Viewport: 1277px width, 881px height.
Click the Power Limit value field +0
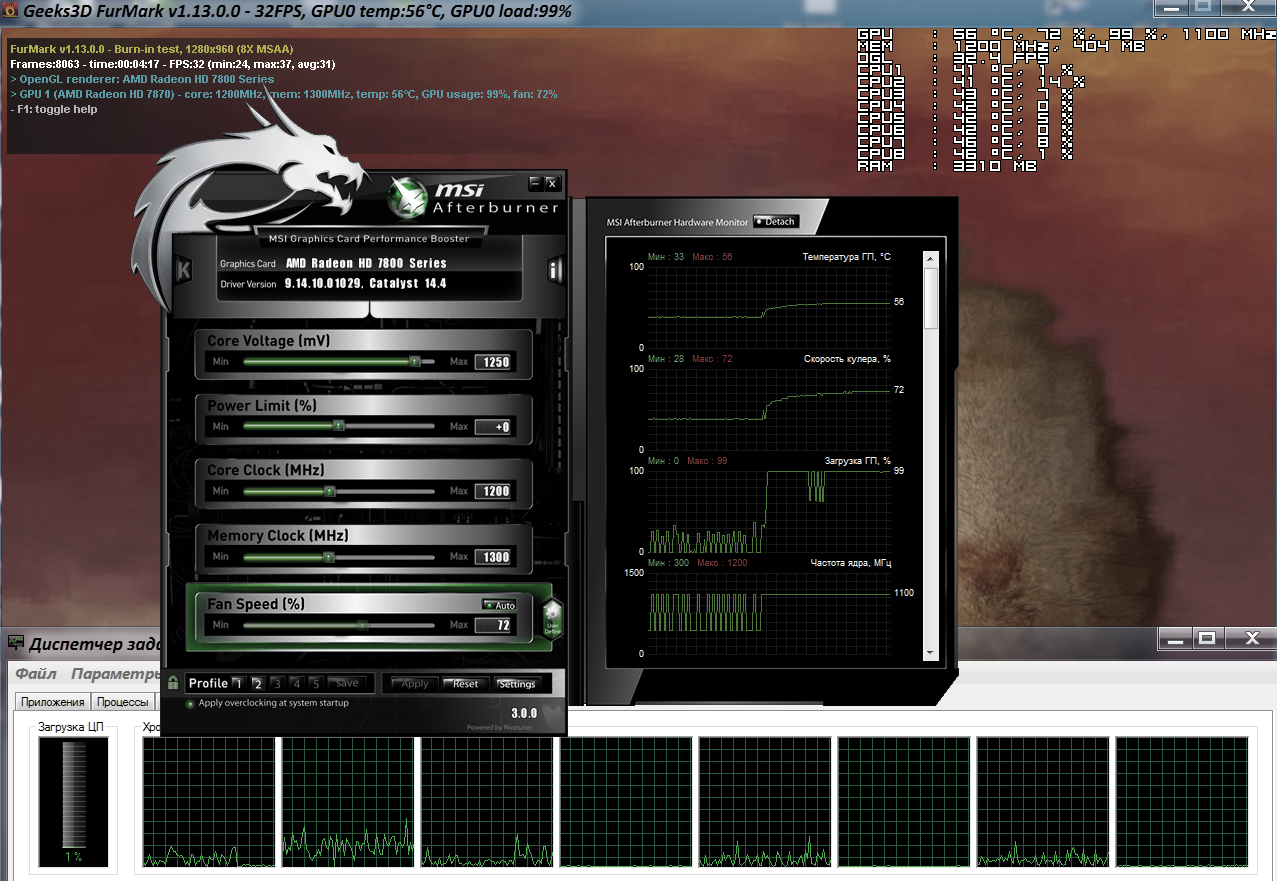(x=494, y=427)
